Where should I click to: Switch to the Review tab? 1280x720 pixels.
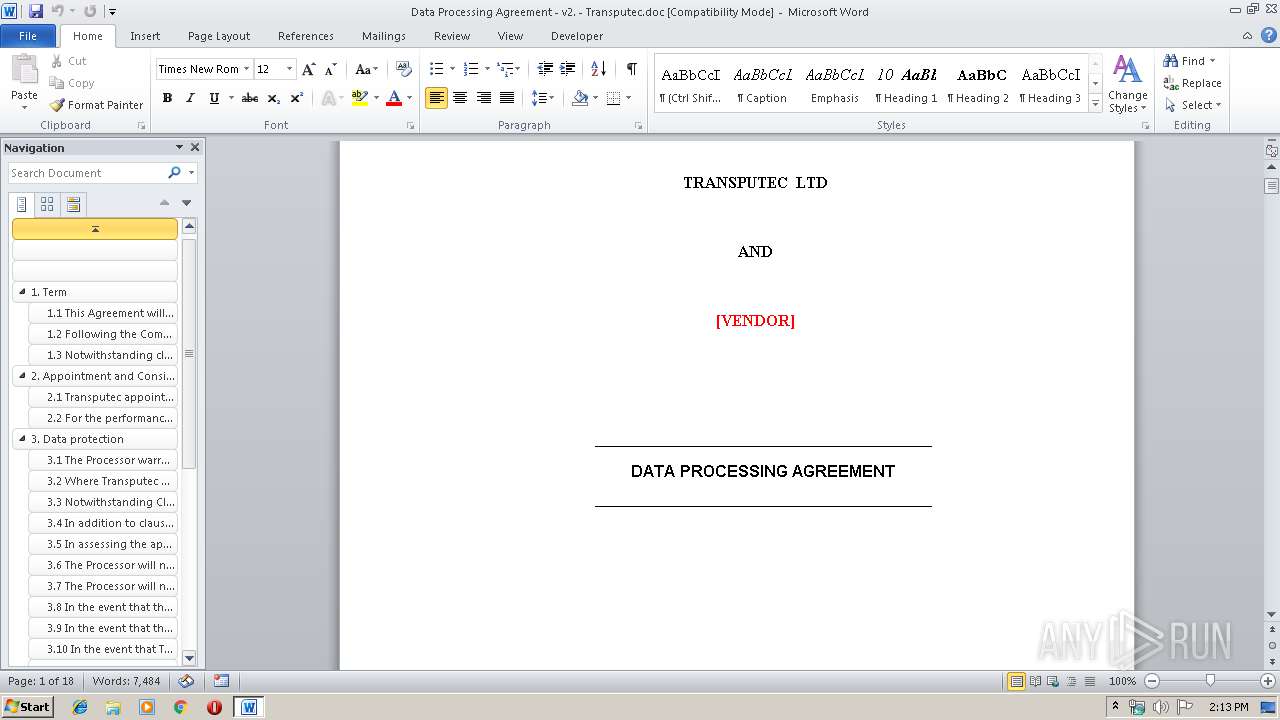click(x=452, y=36)
